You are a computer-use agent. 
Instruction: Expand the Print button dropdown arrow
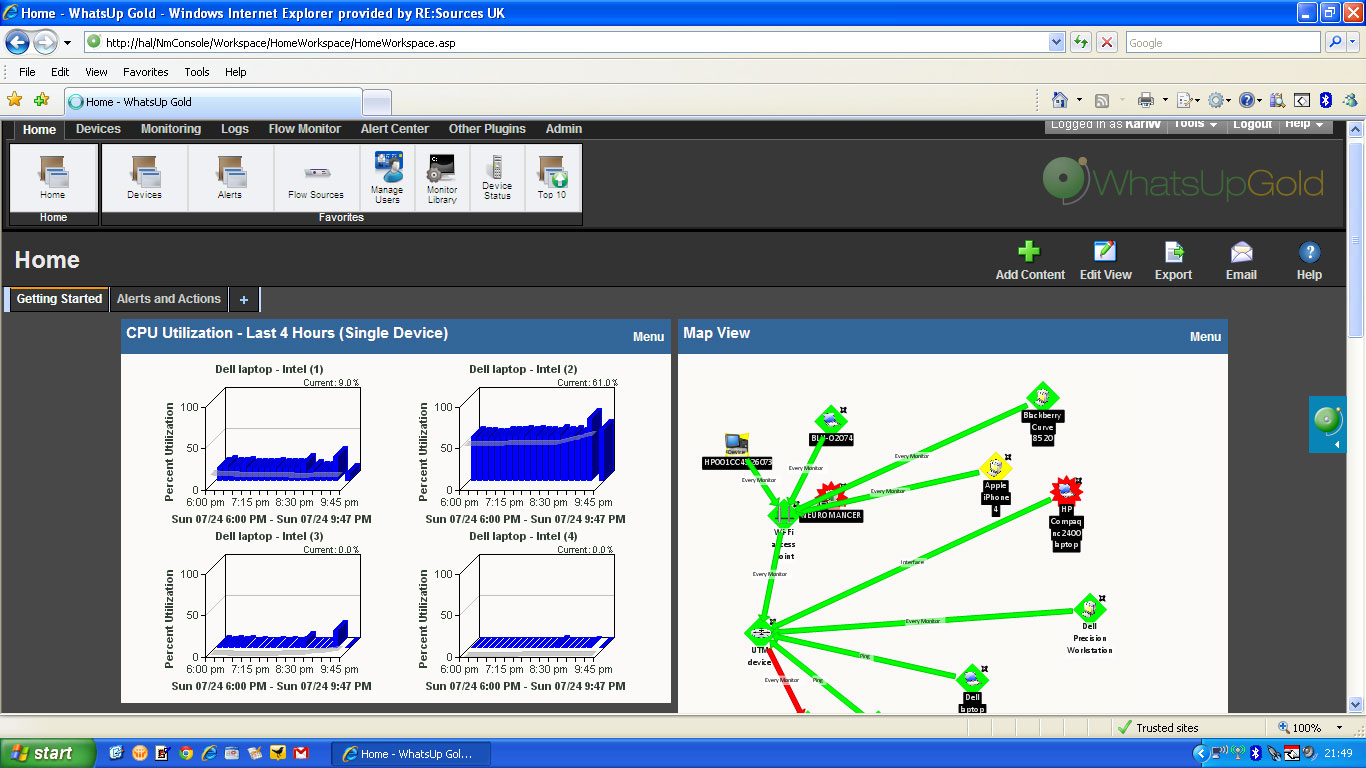click(x=1165, y=100)
